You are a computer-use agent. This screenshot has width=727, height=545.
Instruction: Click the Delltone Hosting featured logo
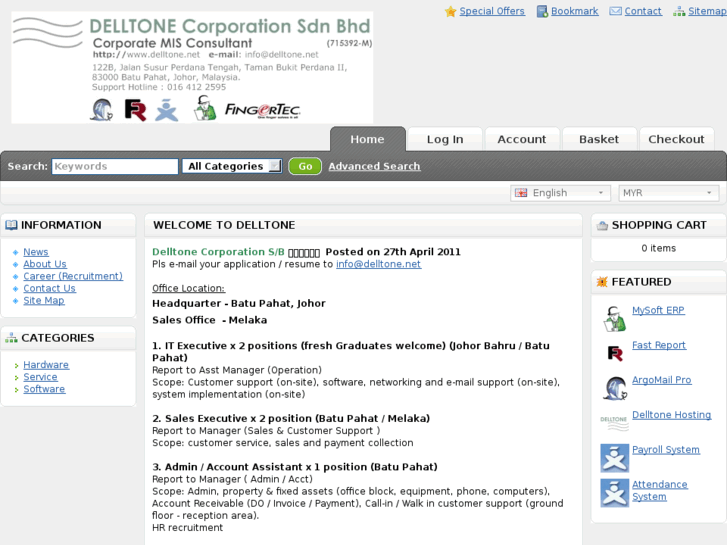click(x=614, y=423)
